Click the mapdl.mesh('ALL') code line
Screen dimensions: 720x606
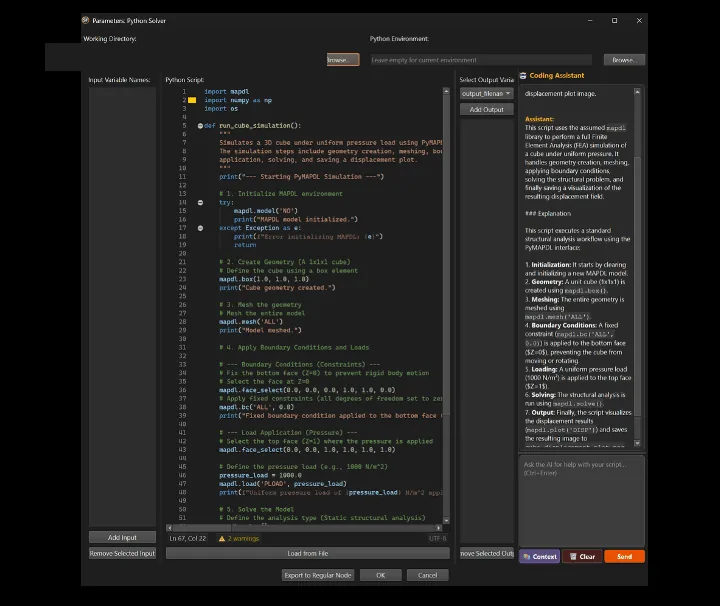(251, 322)
